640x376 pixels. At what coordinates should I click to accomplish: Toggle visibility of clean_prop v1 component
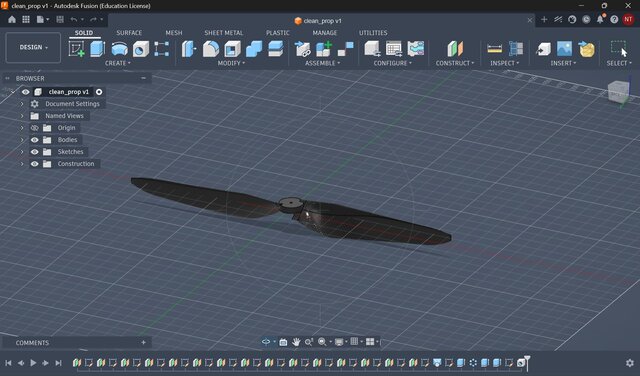click(x=25, y=92)
